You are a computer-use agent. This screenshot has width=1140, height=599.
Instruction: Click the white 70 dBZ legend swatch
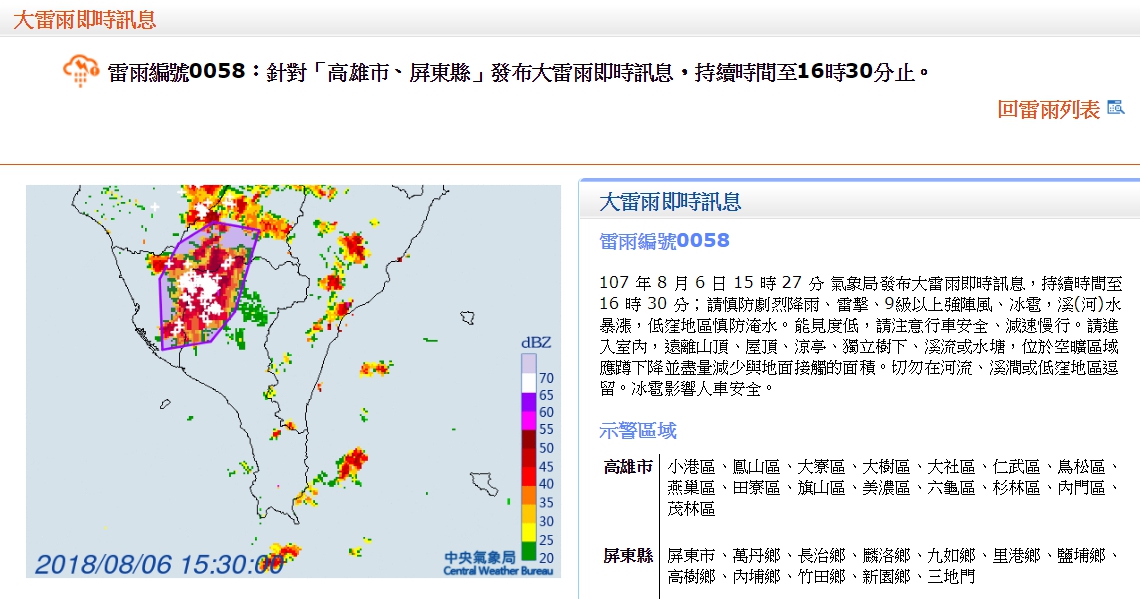pos(529,382)
